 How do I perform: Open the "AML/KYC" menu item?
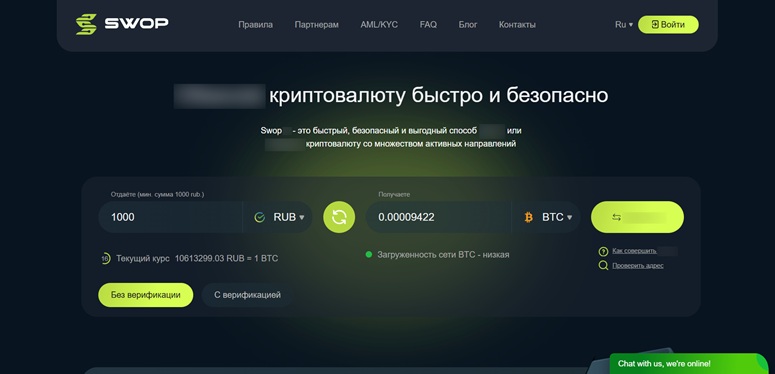[x=379, y=25]
